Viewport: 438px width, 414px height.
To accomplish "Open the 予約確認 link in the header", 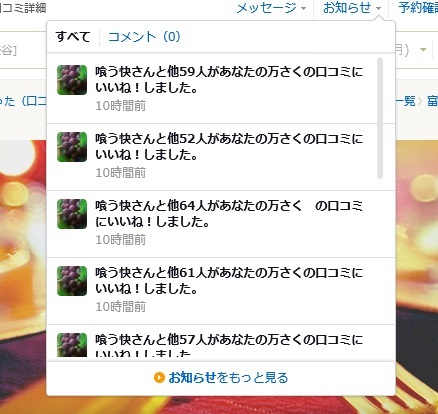I will [x=418, y=8].
